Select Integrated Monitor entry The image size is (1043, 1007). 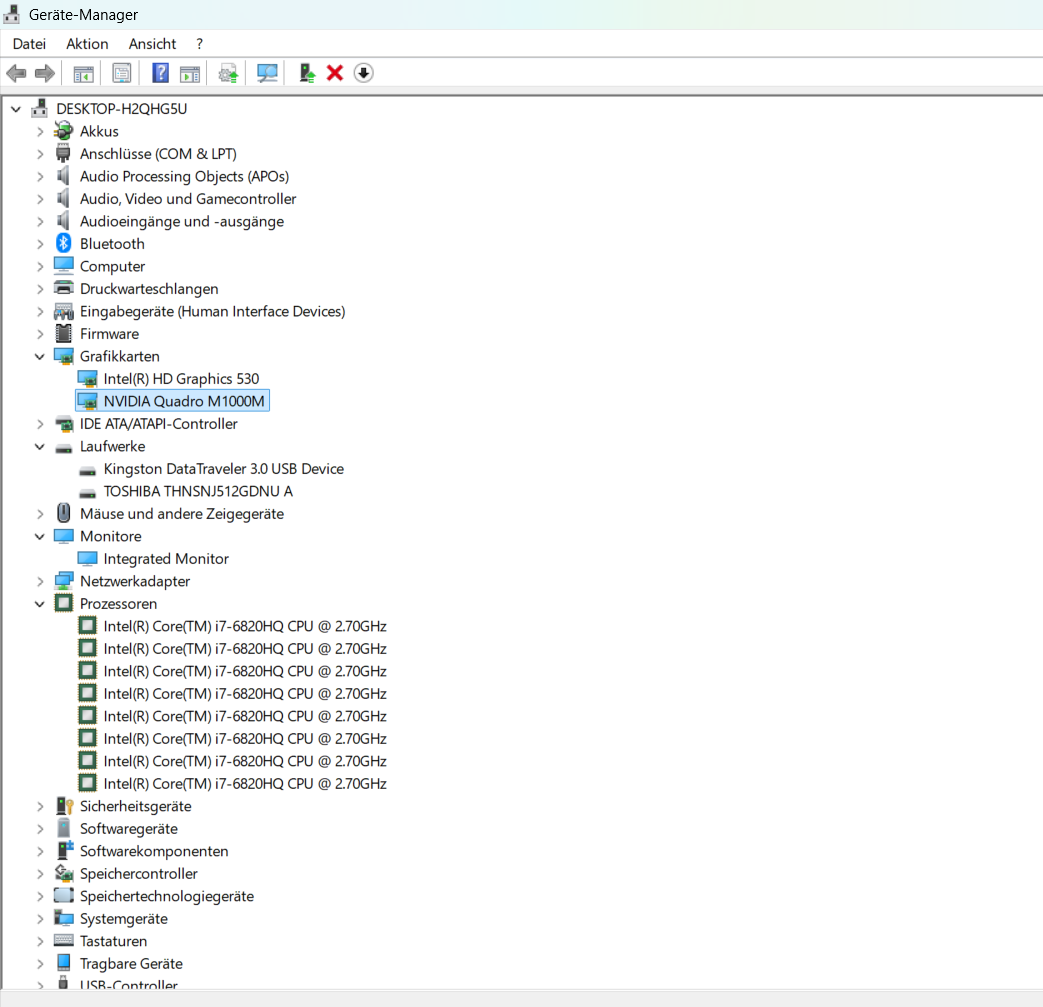166,559
